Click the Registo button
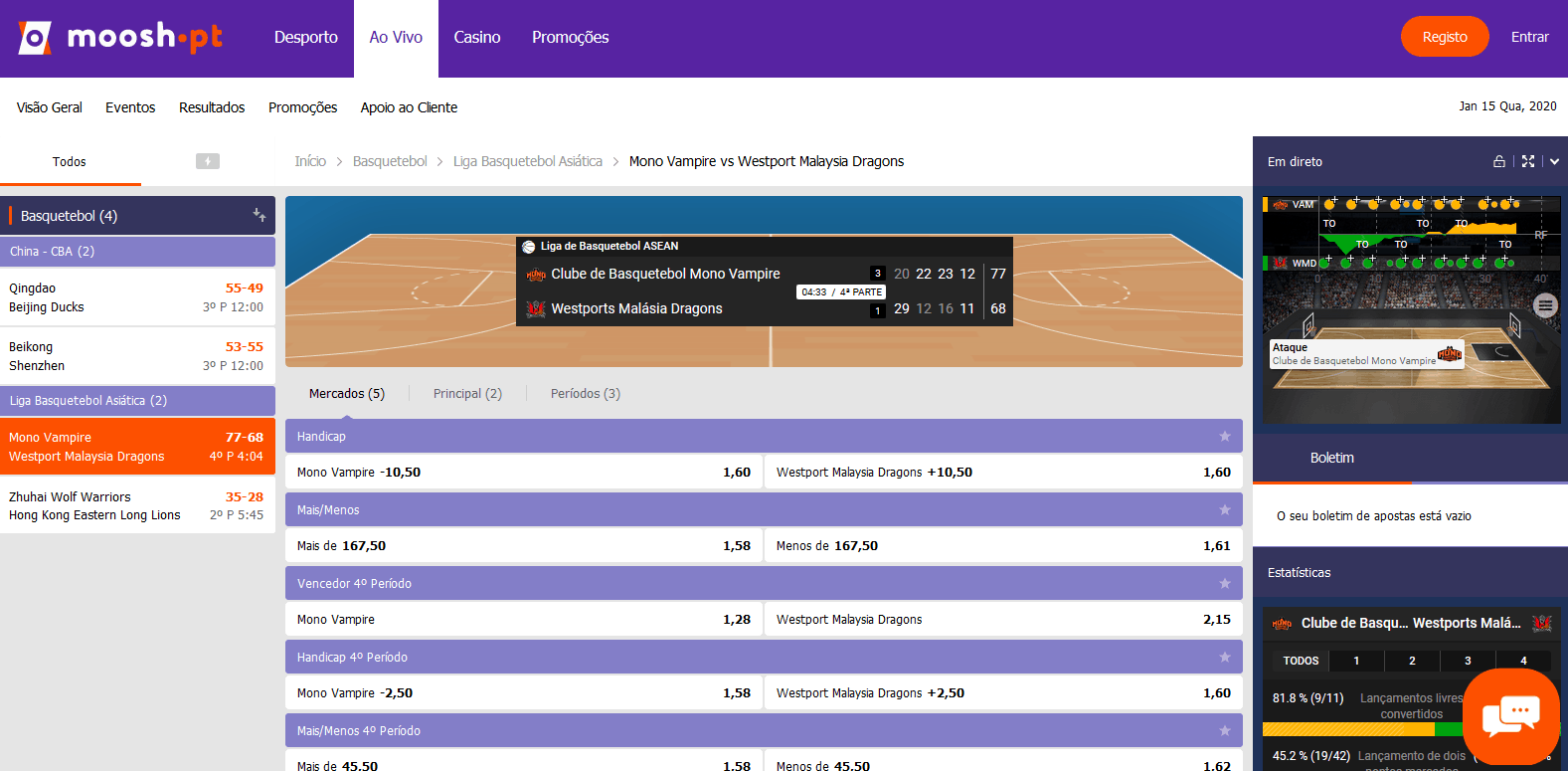Screen dimensions: 1568x771 point(1445,37)
